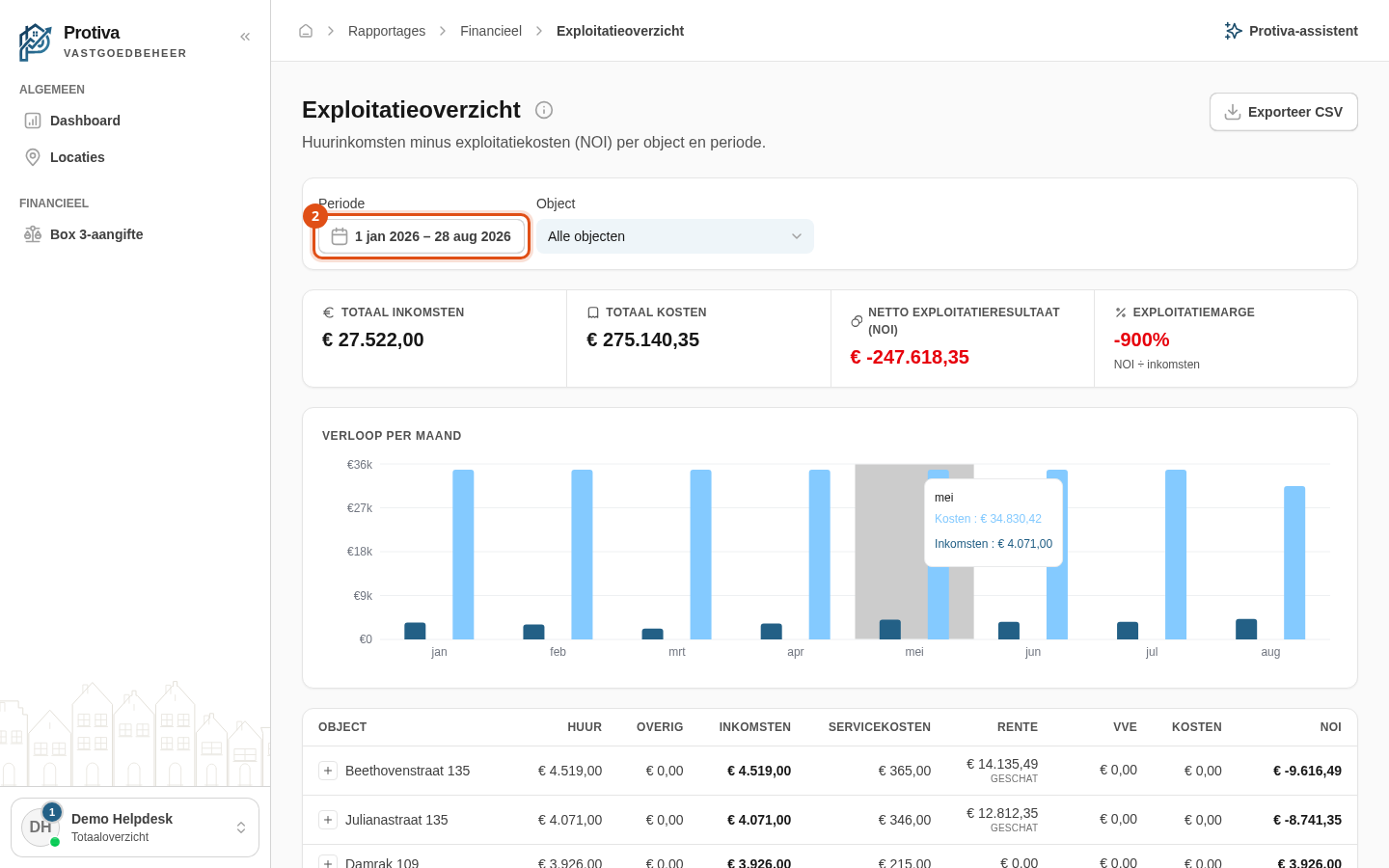
Task: Click the icon beside Totaal Kosten
Action: pyautogui.click(x=593, y=312)
